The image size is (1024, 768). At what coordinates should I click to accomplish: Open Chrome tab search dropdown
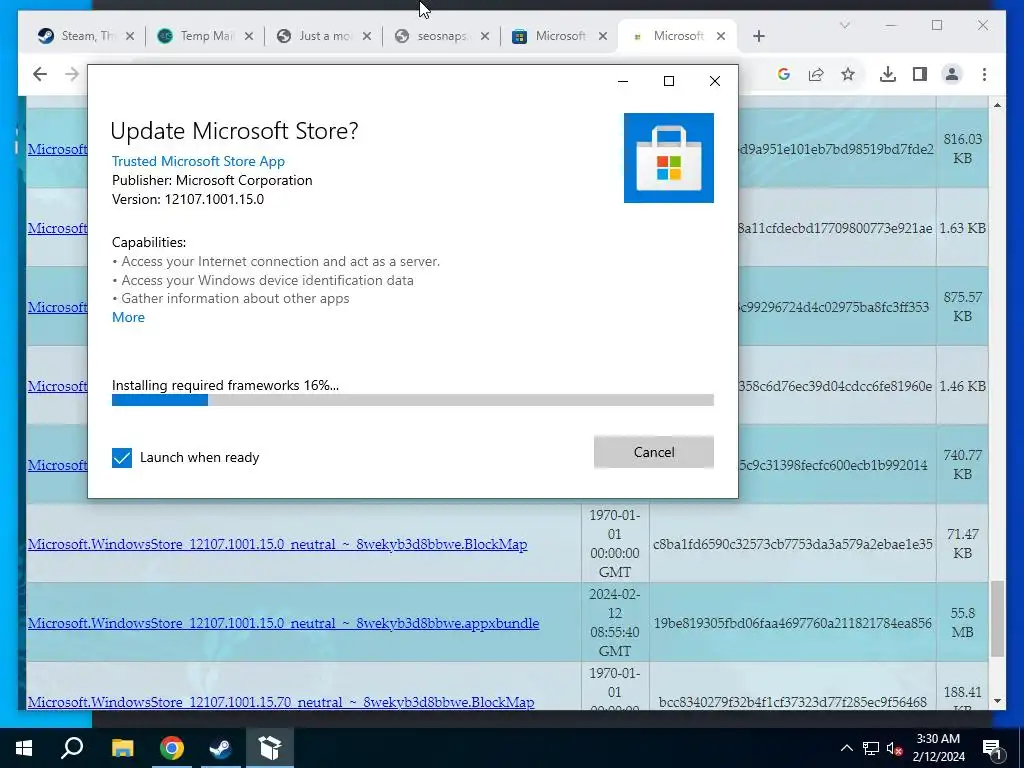coord(844,25)
